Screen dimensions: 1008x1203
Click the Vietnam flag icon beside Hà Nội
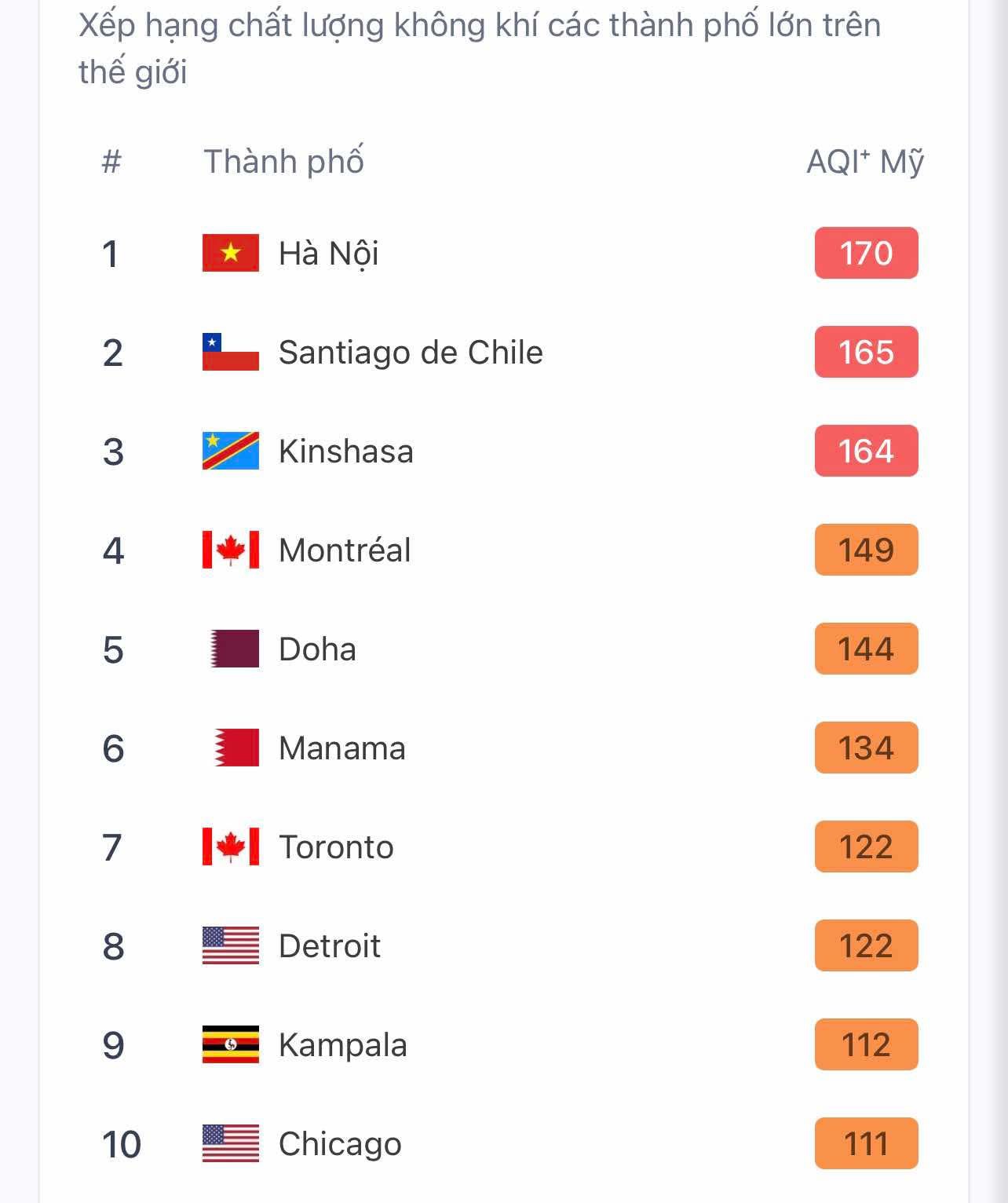pyautogui.click(x=230, y=253)
